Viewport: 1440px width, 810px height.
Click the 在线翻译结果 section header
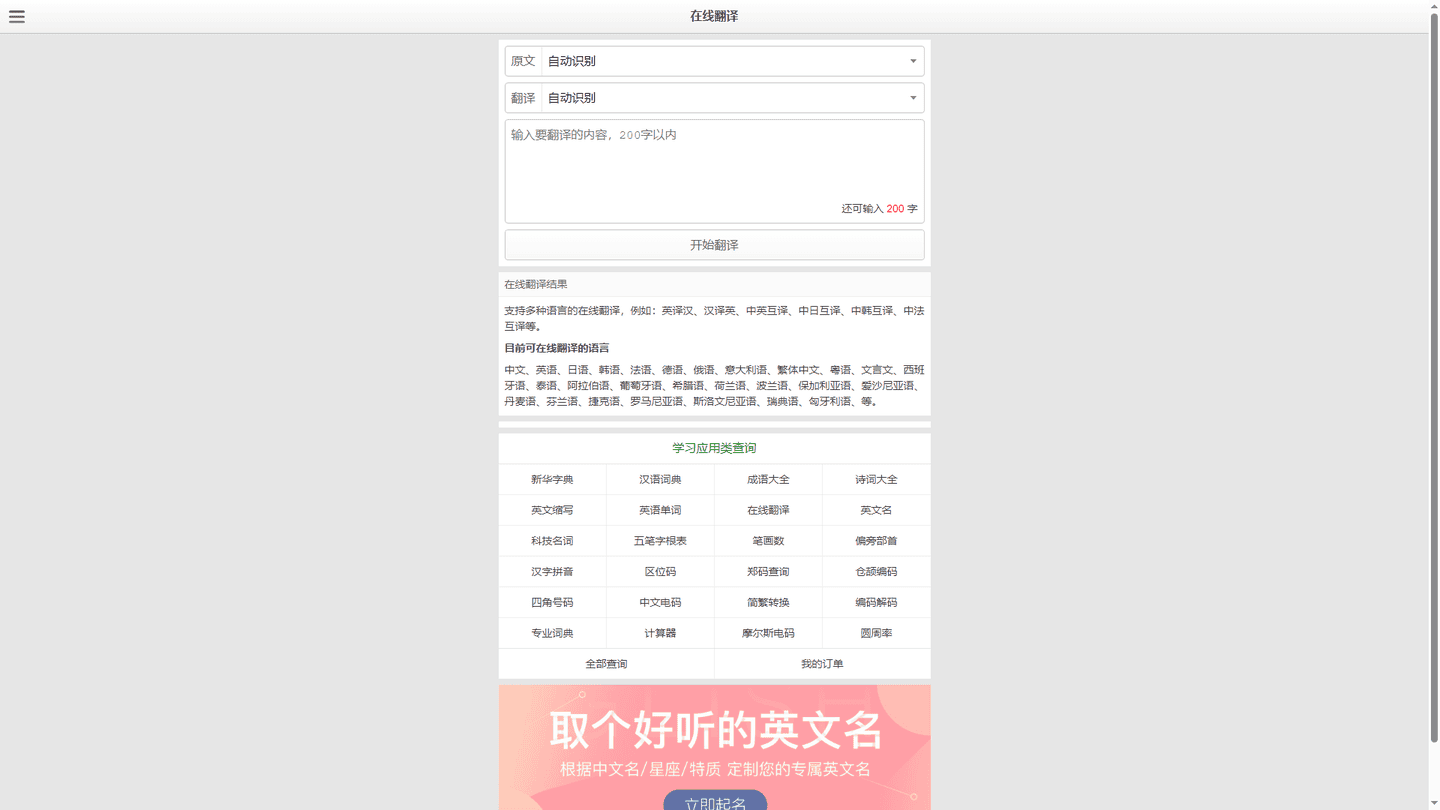click(536, 284)
